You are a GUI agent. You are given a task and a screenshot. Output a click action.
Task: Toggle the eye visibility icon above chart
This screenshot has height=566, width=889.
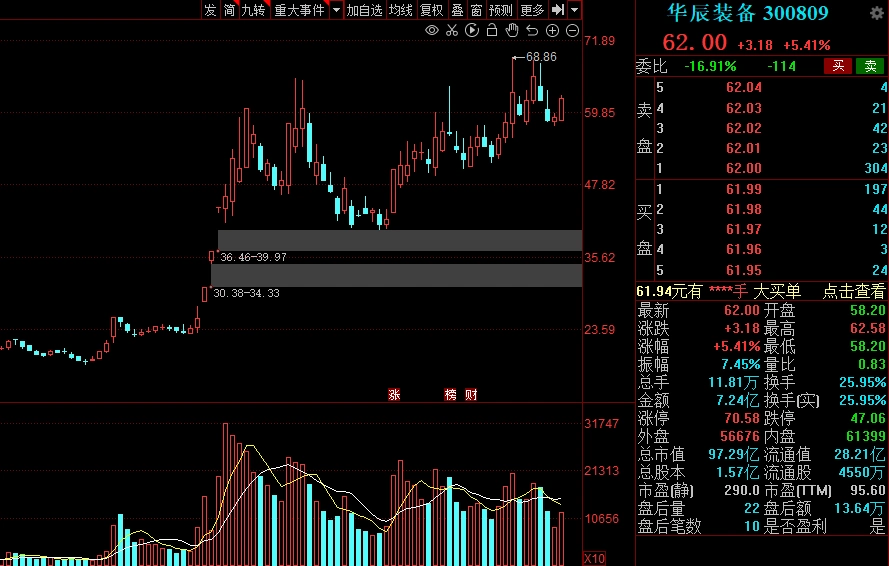[x=432, y=31]
